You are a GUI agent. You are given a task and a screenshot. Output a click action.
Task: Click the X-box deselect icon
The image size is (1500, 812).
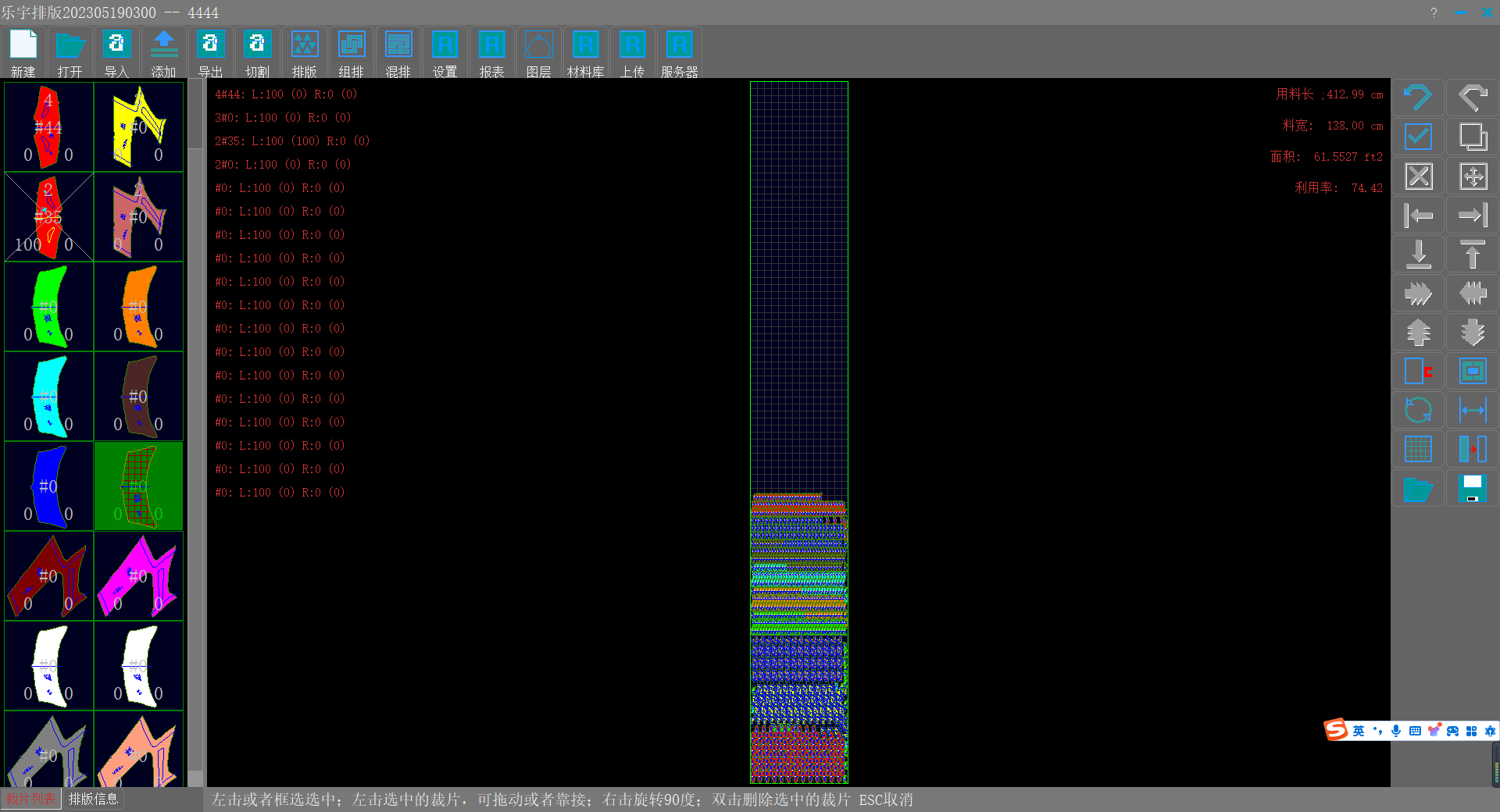click(1418, 176)
